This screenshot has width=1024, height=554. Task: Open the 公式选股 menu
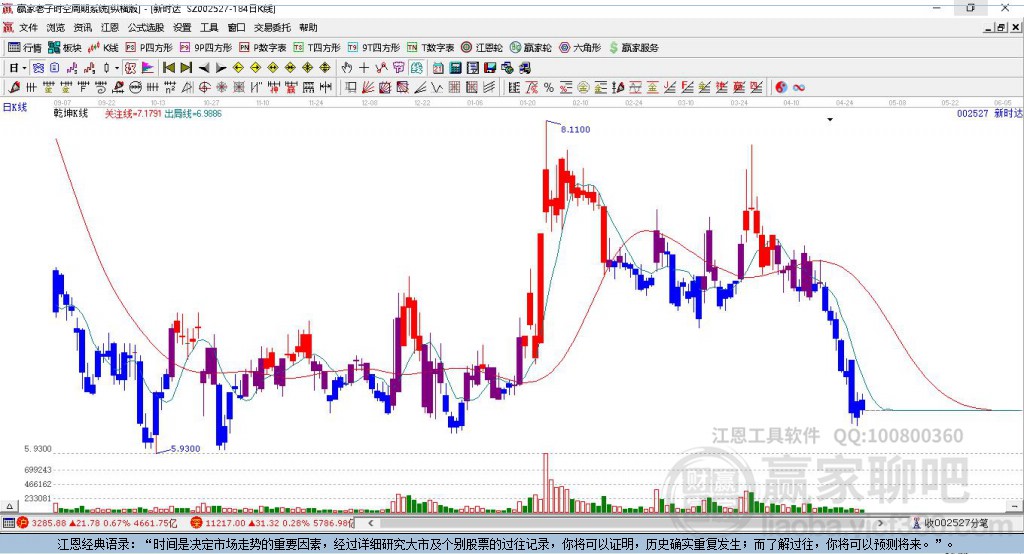click(x=146, y=27)
